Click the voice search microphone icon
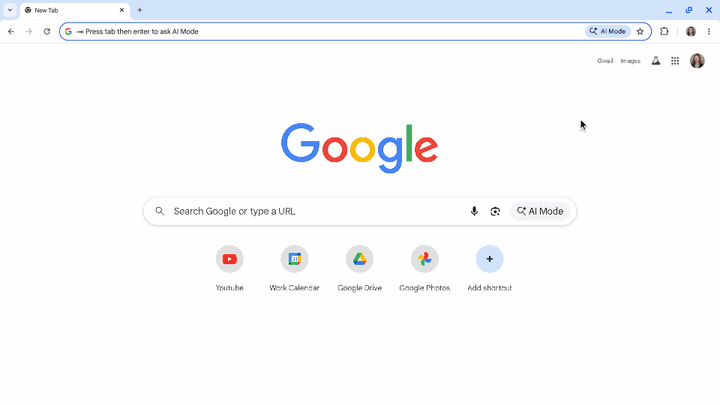This screenshot has height=405, width=720. (474, 211)
